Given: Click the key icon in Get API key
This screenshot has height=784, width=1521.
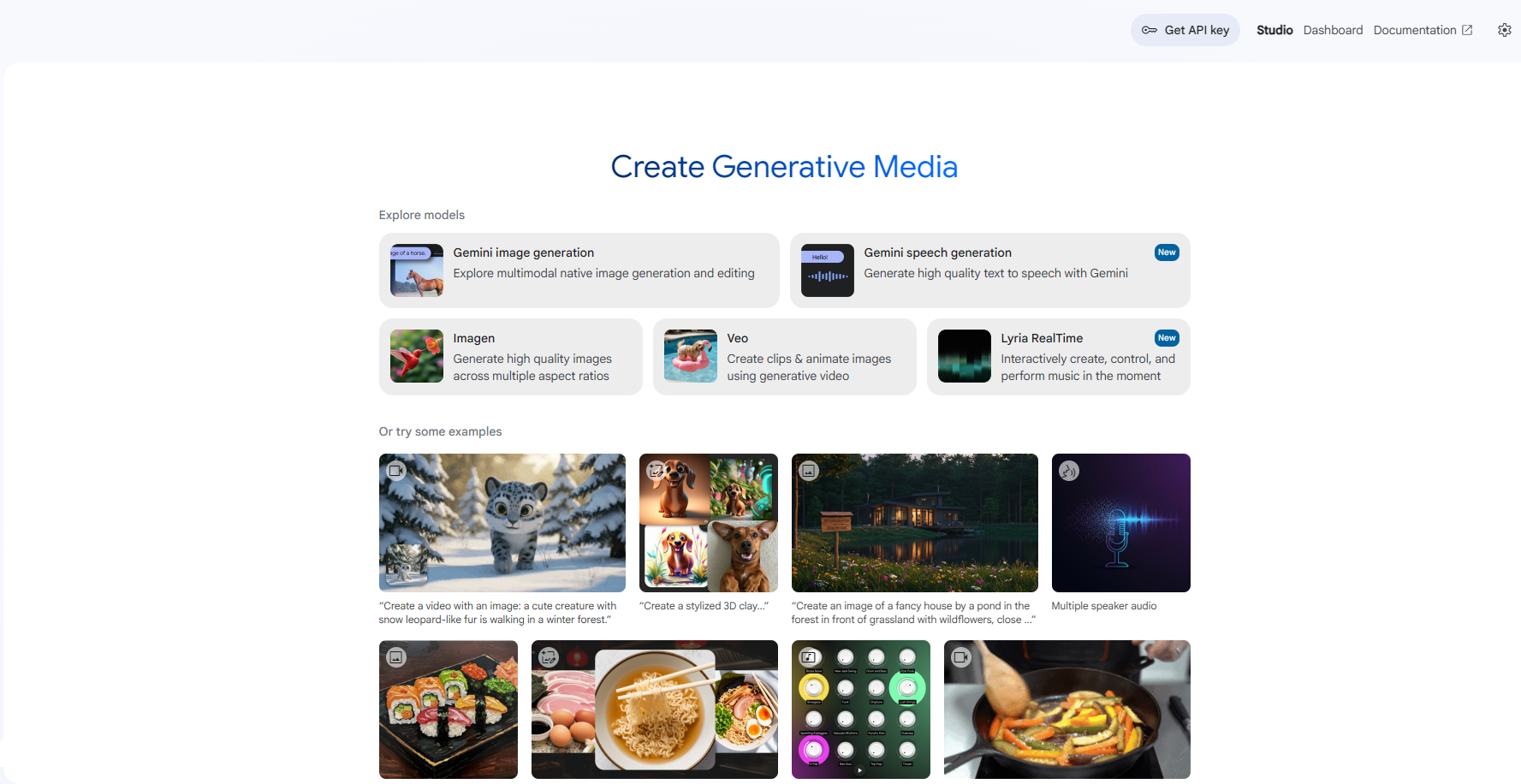Looking at the screenshot, I should coord(1150,30).
